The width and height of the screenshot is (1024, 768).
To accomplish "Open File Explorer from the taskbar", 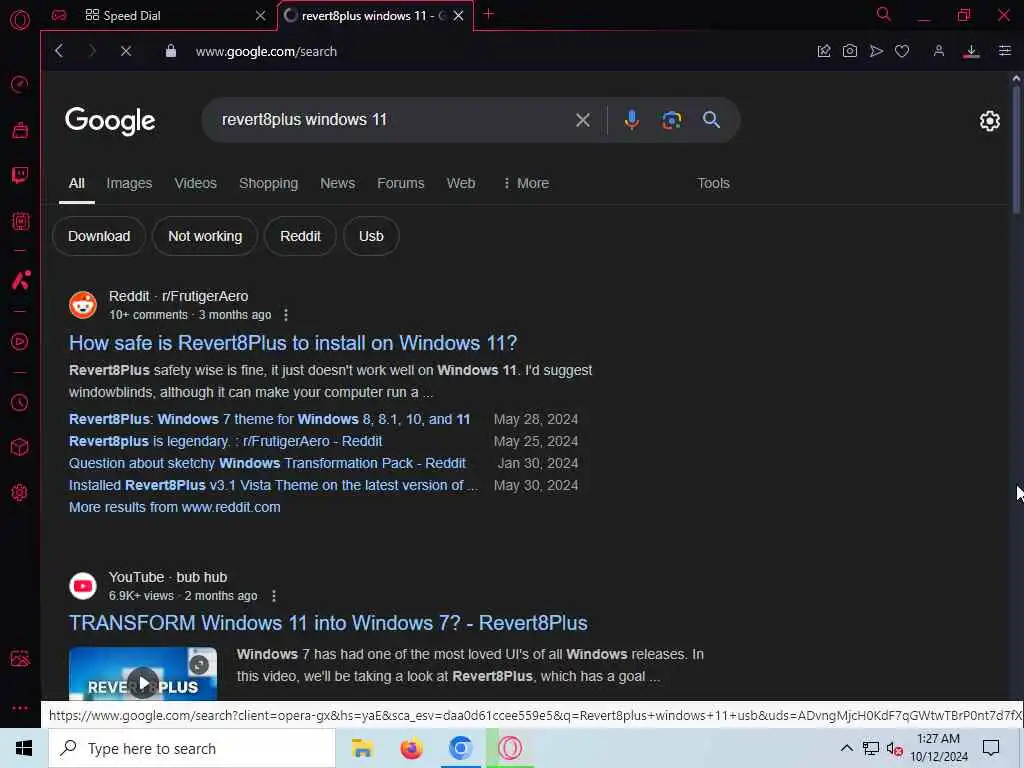I will [x=362, y=748].
